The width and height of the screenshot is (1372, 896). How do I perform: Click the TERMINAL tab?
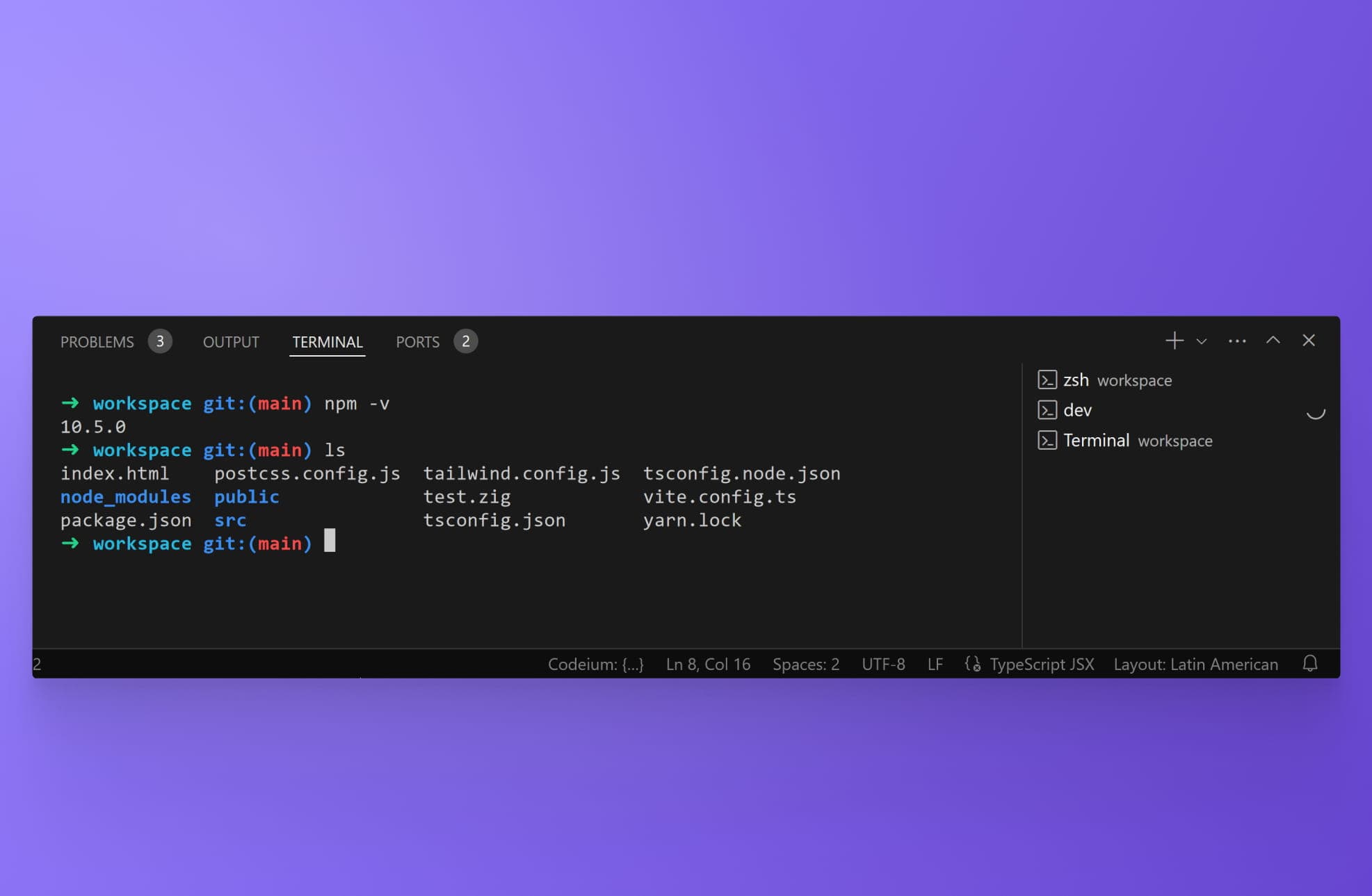click(327, 342)
